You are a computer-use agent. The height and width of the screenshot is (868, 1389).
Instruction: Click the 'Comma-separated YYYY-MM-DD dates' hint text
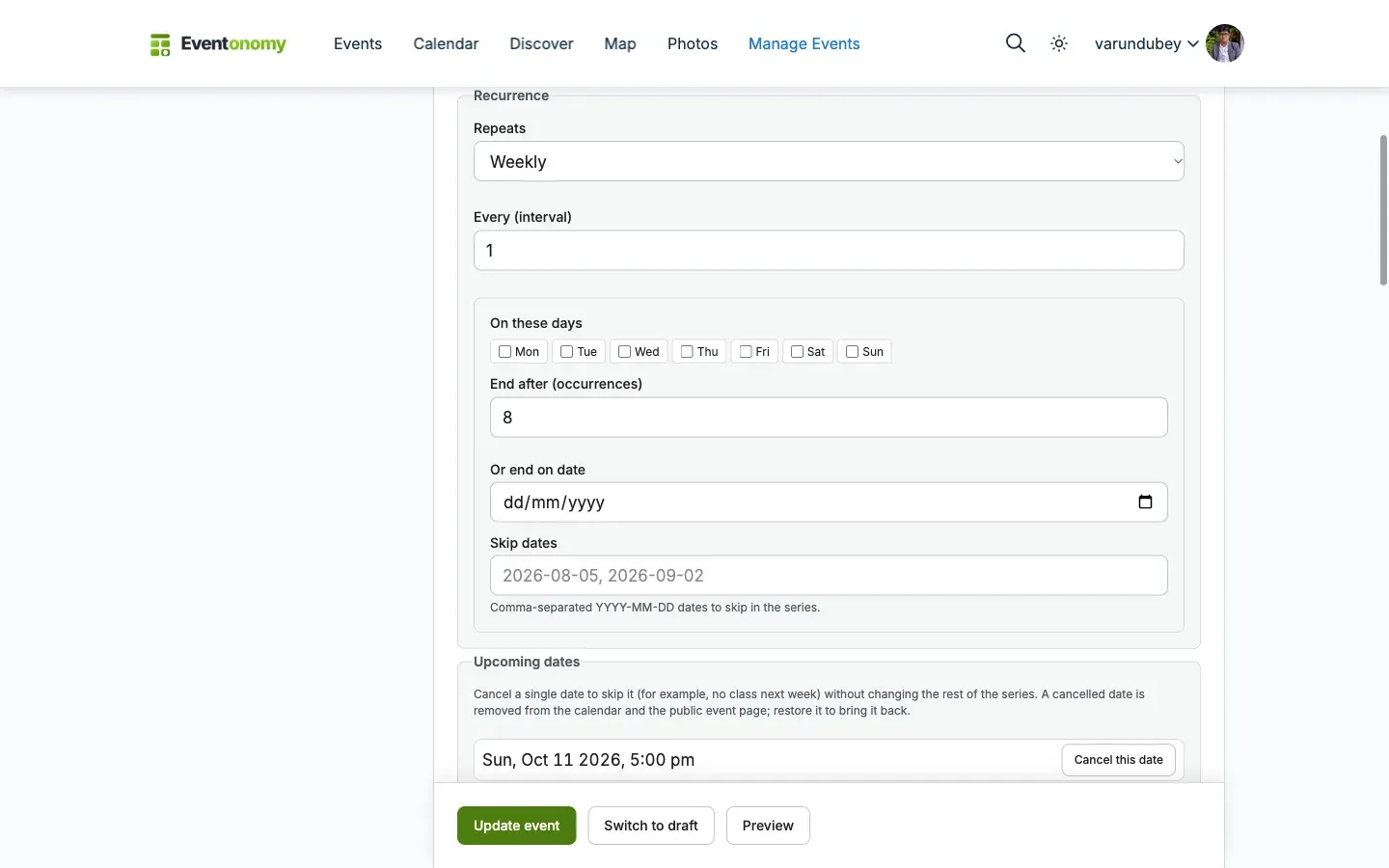(655, 608)
